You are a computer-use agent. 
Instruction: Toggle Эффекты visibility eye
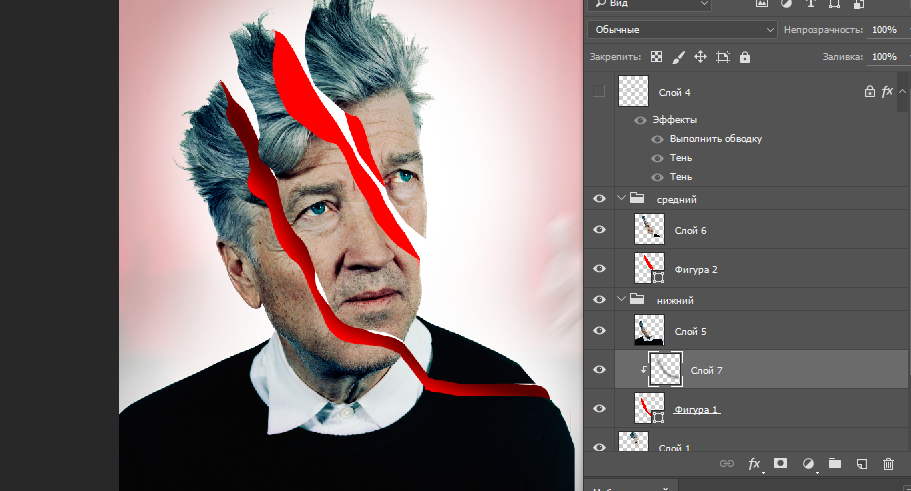(640, 120)
